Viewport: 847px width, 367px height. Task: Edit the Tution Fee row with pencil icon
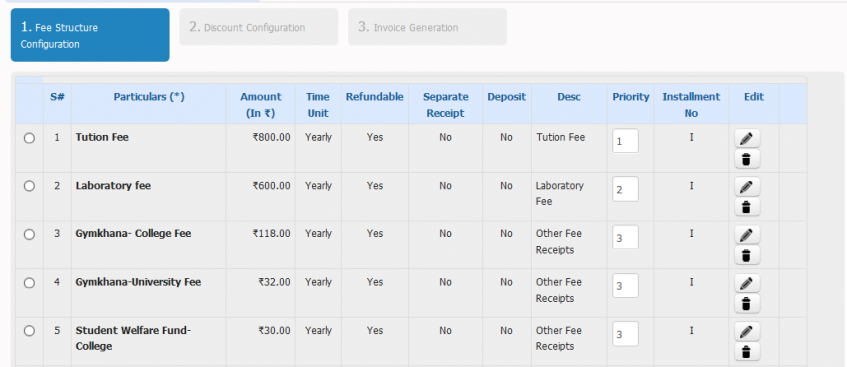point(747,138)
